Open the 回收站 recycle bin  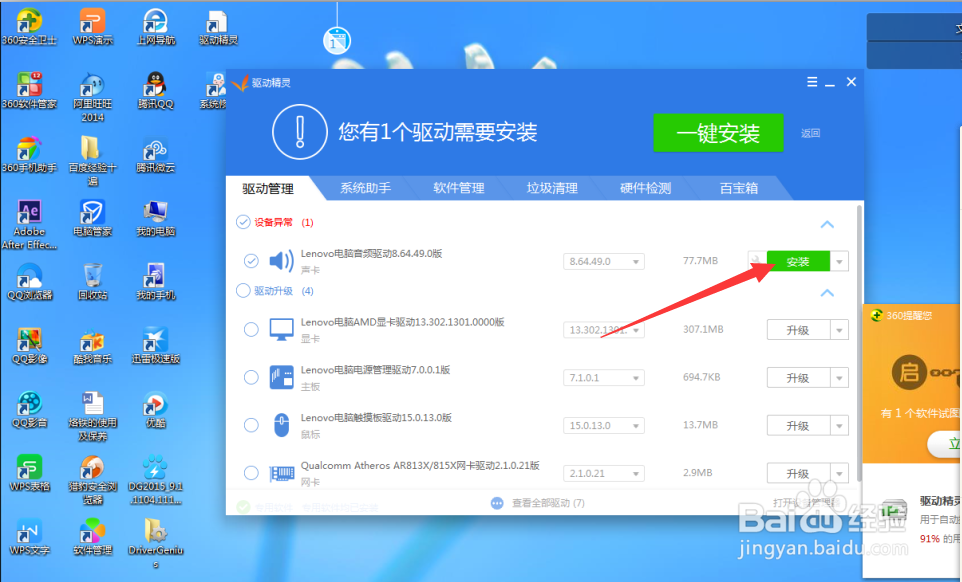(x=93, y=282)
